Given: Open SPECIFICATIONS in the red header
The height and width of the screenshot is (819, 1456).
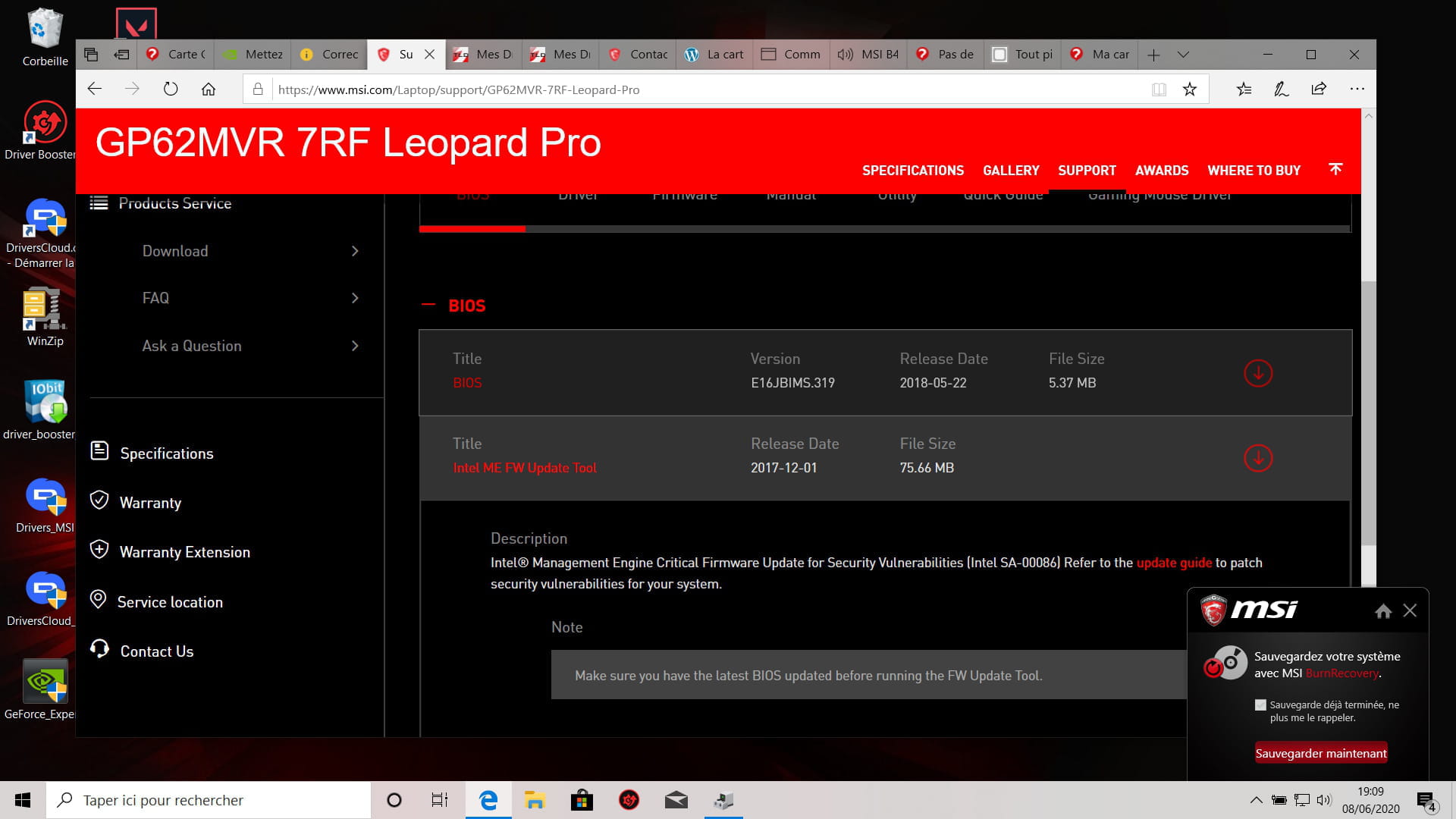Looking at the screenshot, I should [x=913, y=171].
